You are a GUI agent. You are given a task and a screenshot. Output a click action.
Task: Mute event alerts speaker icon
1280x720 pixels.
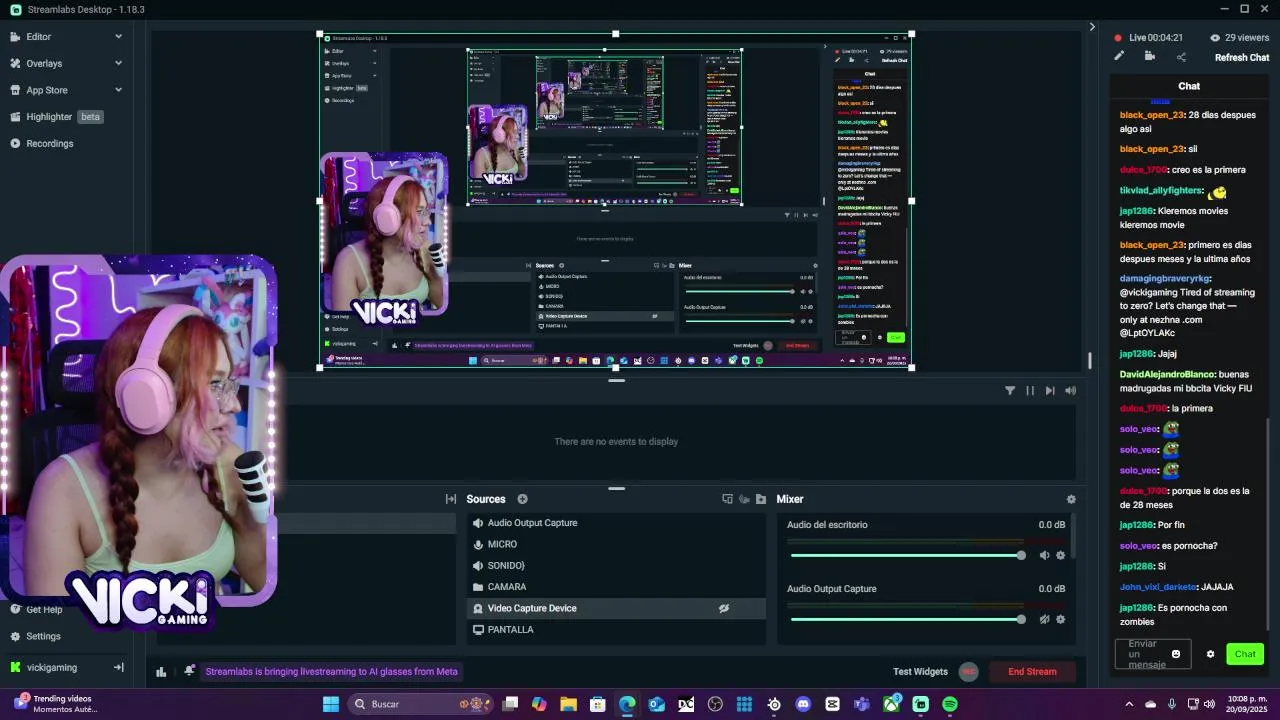click(1070, 391)
